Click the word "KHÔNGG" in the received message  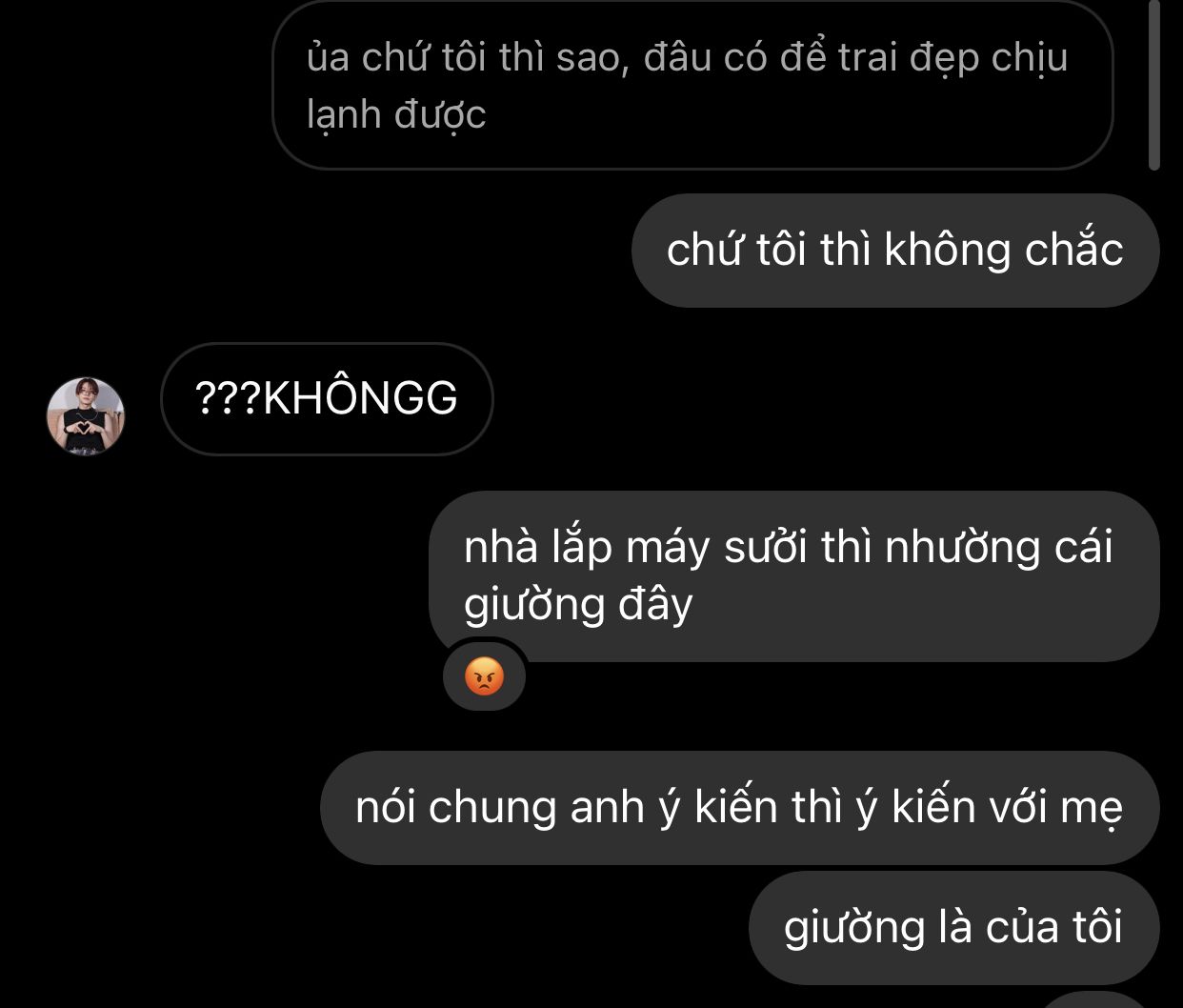pos(360,398)
